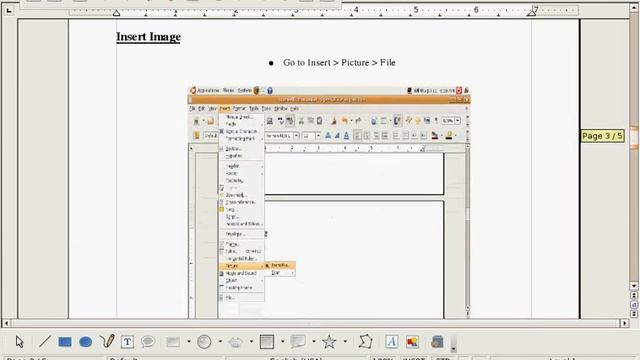Click the vertical scrollbar down arrow
The height and width of the screenshot is (360, 640).
coord(634,286)
